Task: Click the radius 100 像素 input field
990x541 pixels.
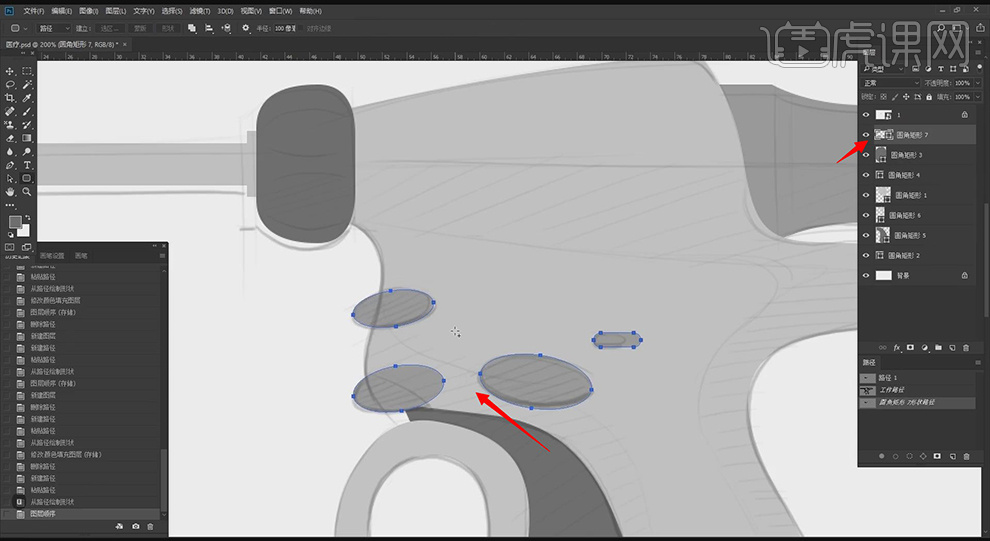Action: point(285,28)
